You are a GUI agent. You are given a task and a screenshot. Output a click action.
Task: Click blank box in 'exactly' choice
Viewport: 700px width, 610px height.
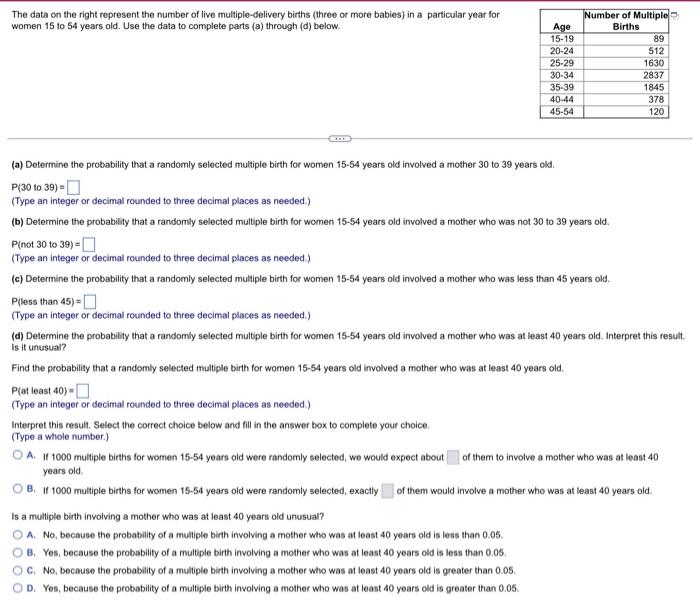point(388,491)
